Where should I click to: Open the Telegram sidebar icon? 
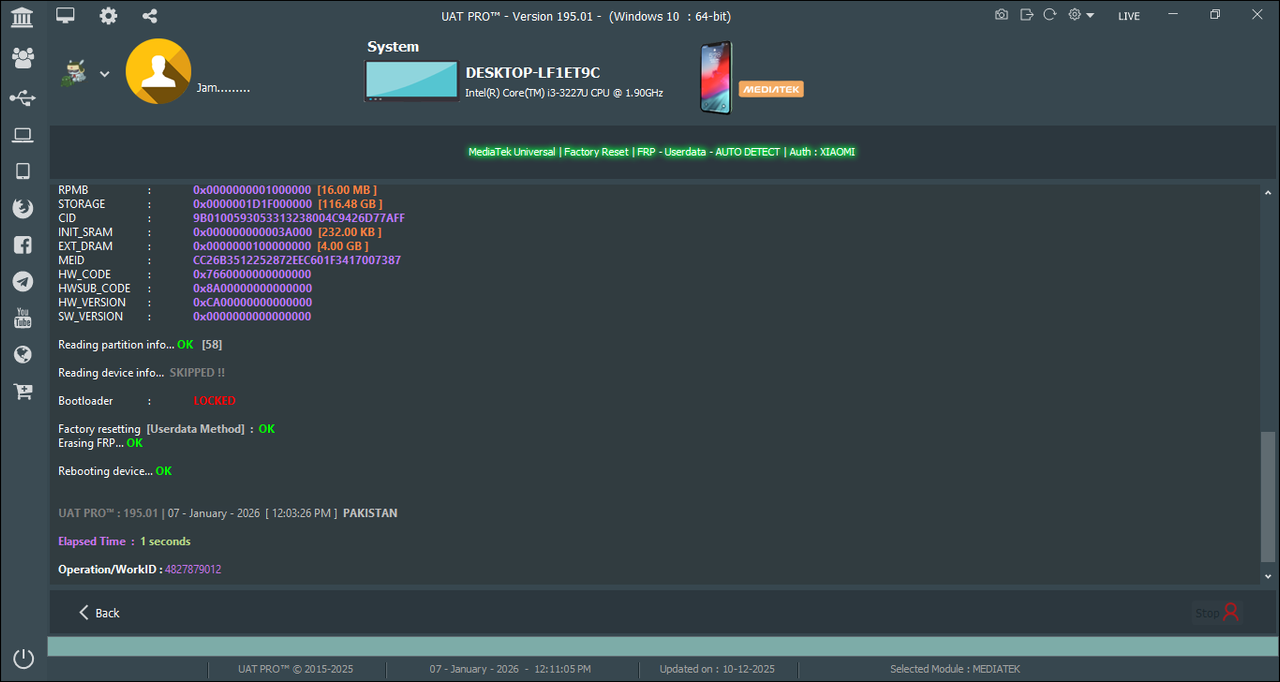pos(22,282)
